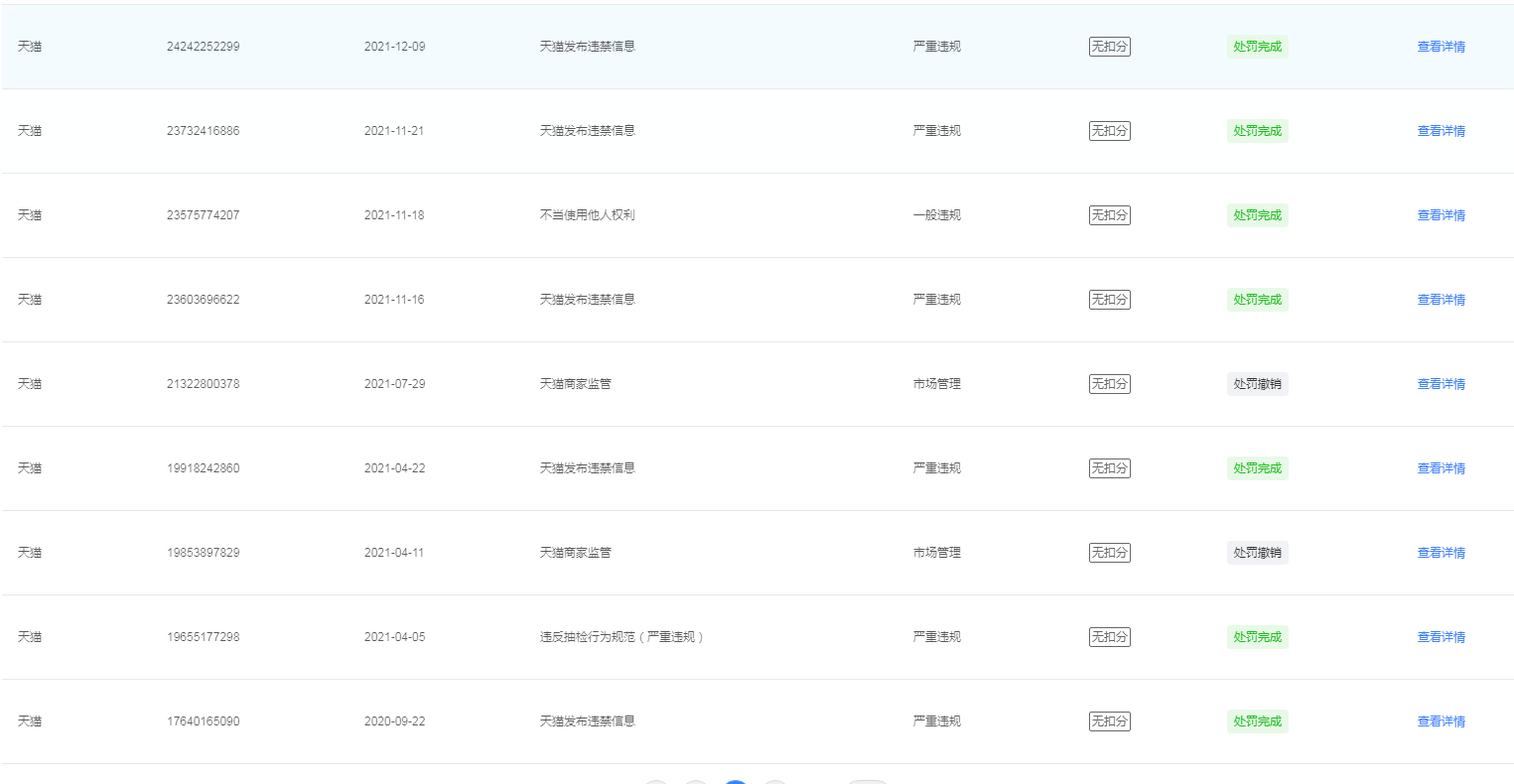Open 查看详情 for record 23732416886
Viewport: 1514px width, 784px height.
coord(1441,131)
